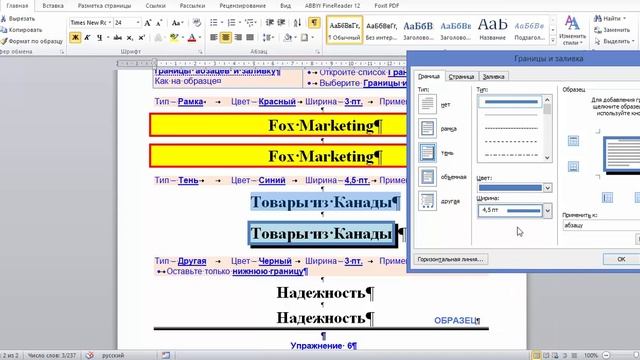640x360 pixels.
Task: Toggle italic (К) formatting
Action: (87, 38)
